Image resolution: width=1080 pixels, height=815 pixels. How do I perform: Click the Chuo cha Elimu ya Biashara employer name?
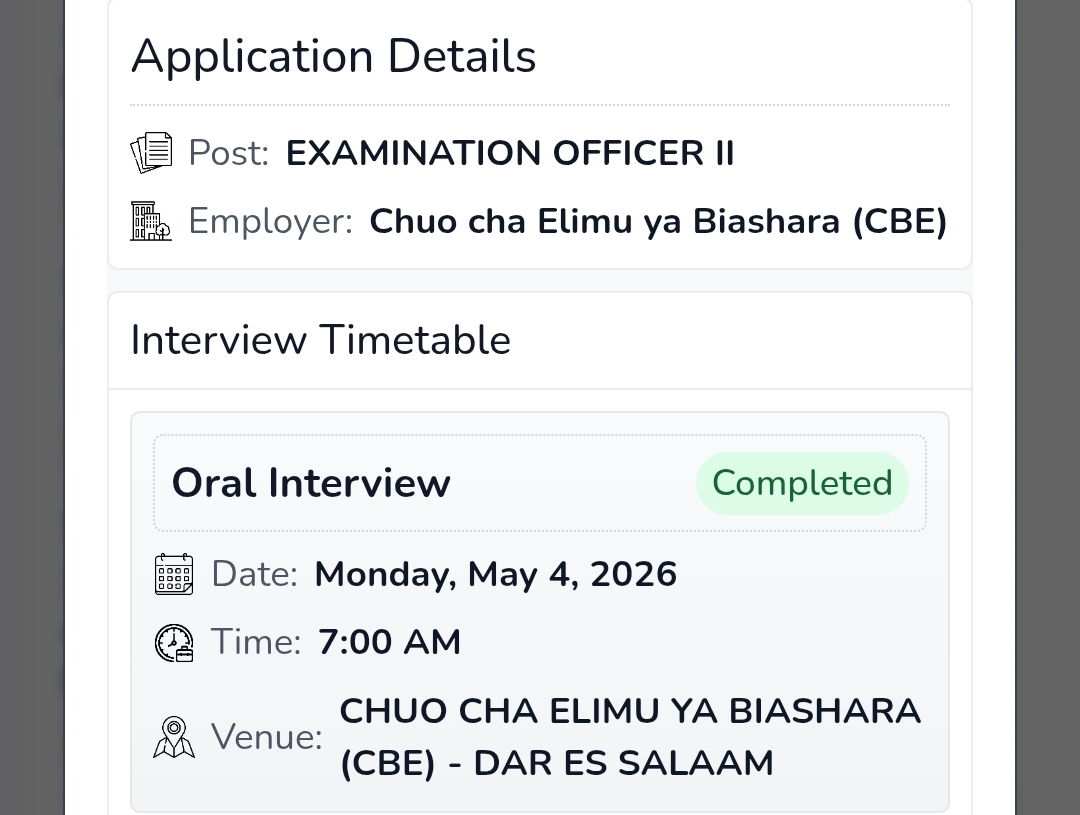coord(658,222)
